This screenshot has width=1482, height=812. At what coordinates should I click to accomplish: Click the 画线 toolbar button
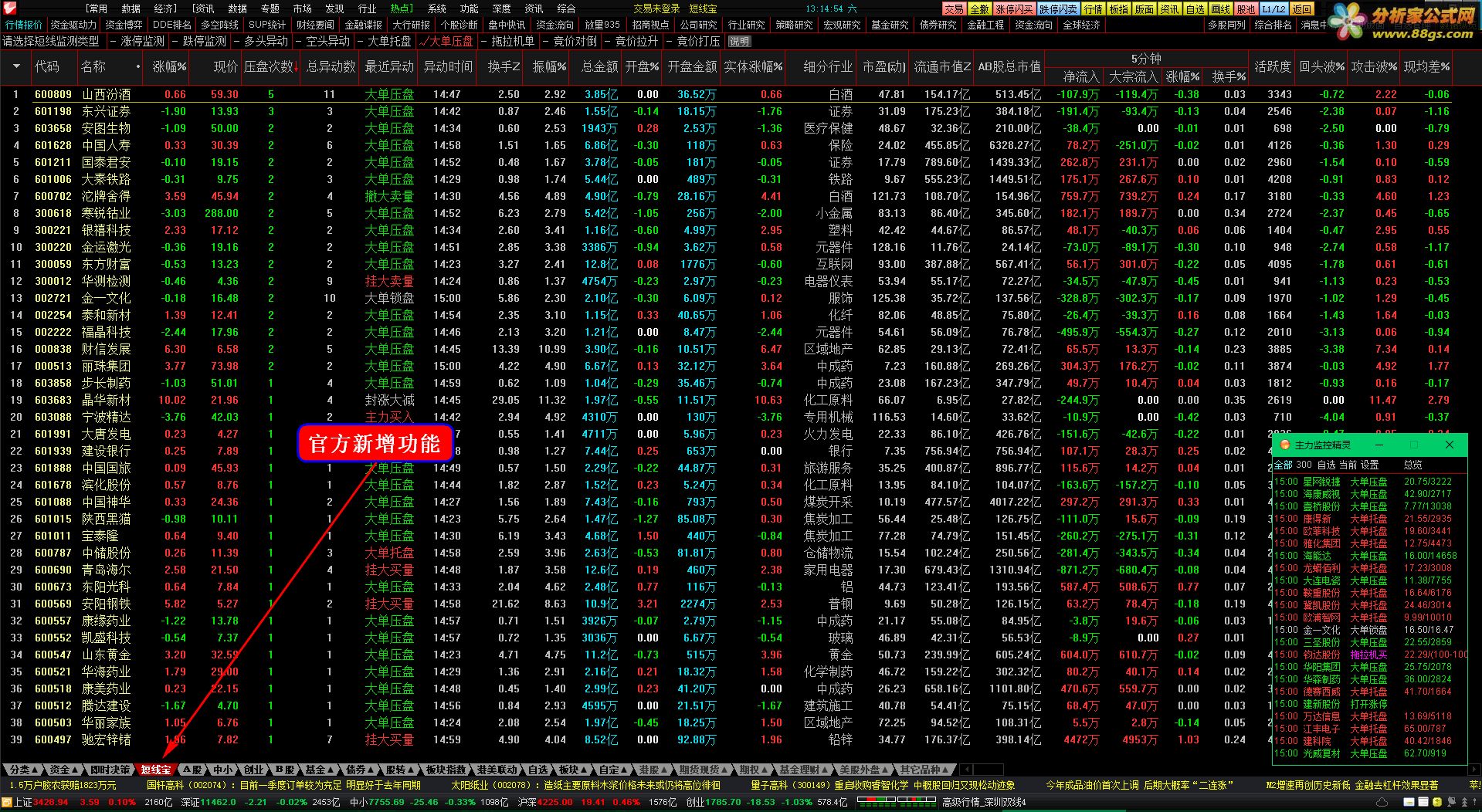pos(1220,9)
